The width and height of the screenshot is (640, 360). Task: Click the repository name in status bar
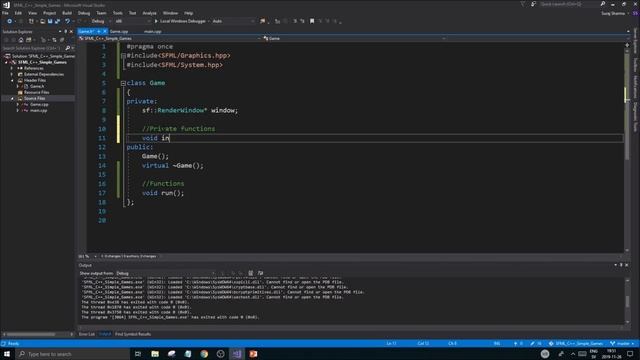coord(576,344)
